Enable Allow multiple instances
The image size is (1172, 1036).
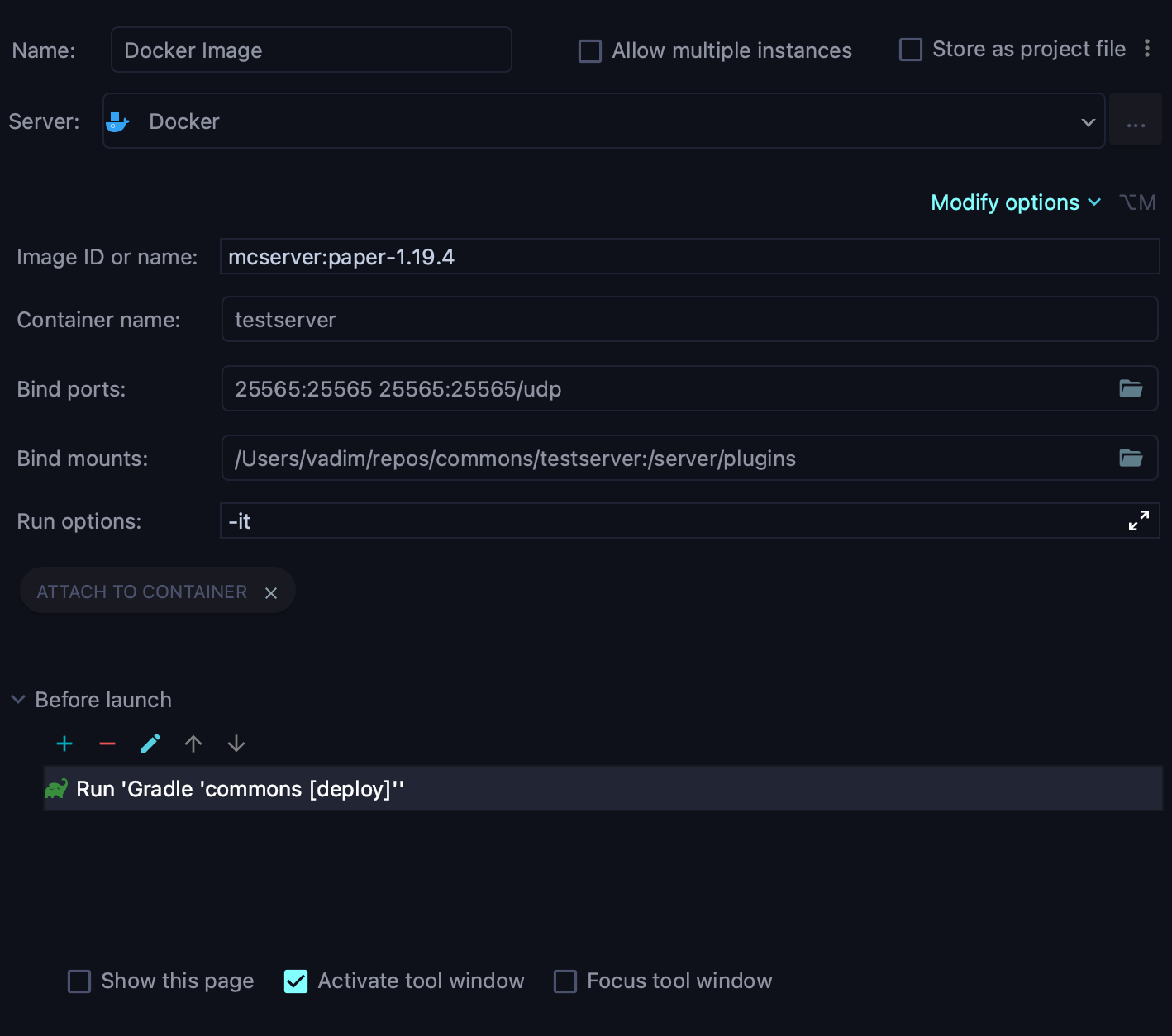tap(590, 51)
